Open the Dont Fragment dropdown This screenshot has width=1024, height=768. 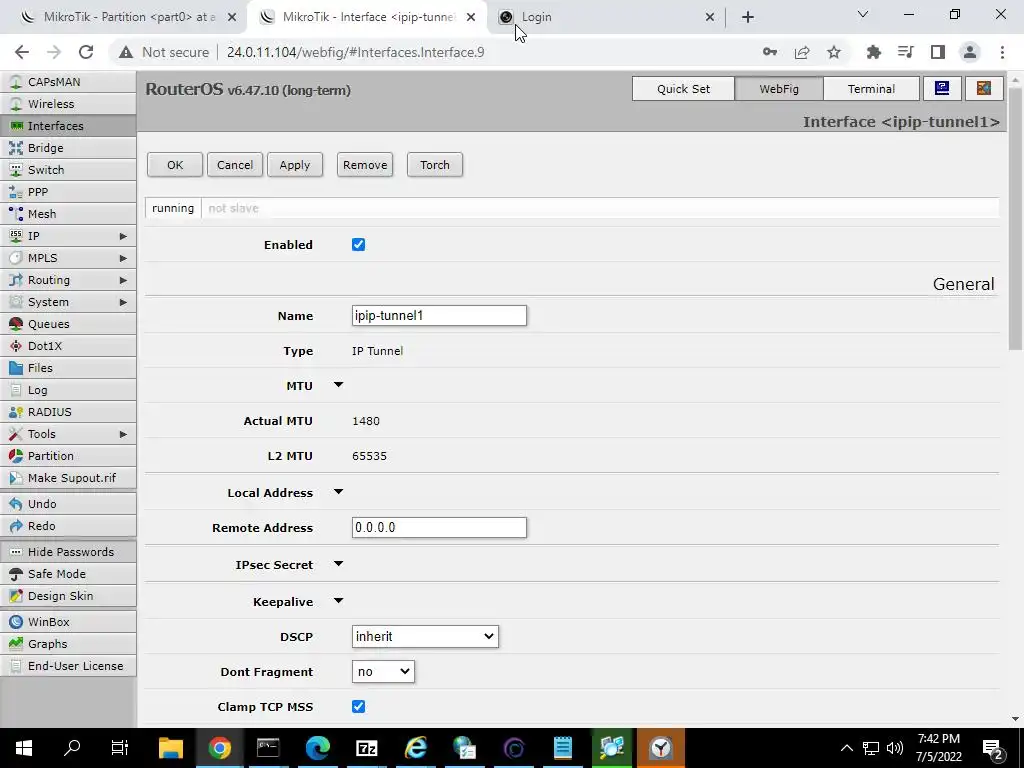tap(383, 671)
